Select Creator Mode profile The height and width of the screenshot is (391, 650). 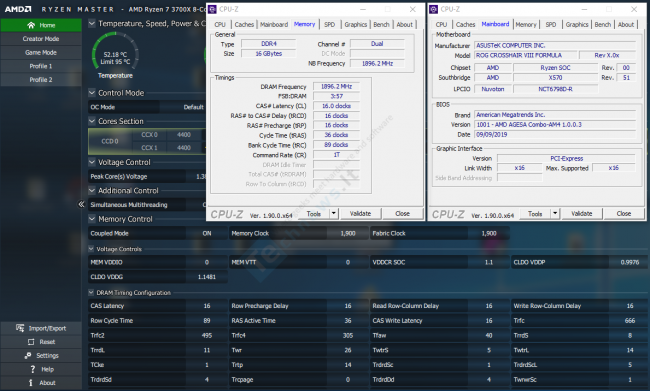41,39
